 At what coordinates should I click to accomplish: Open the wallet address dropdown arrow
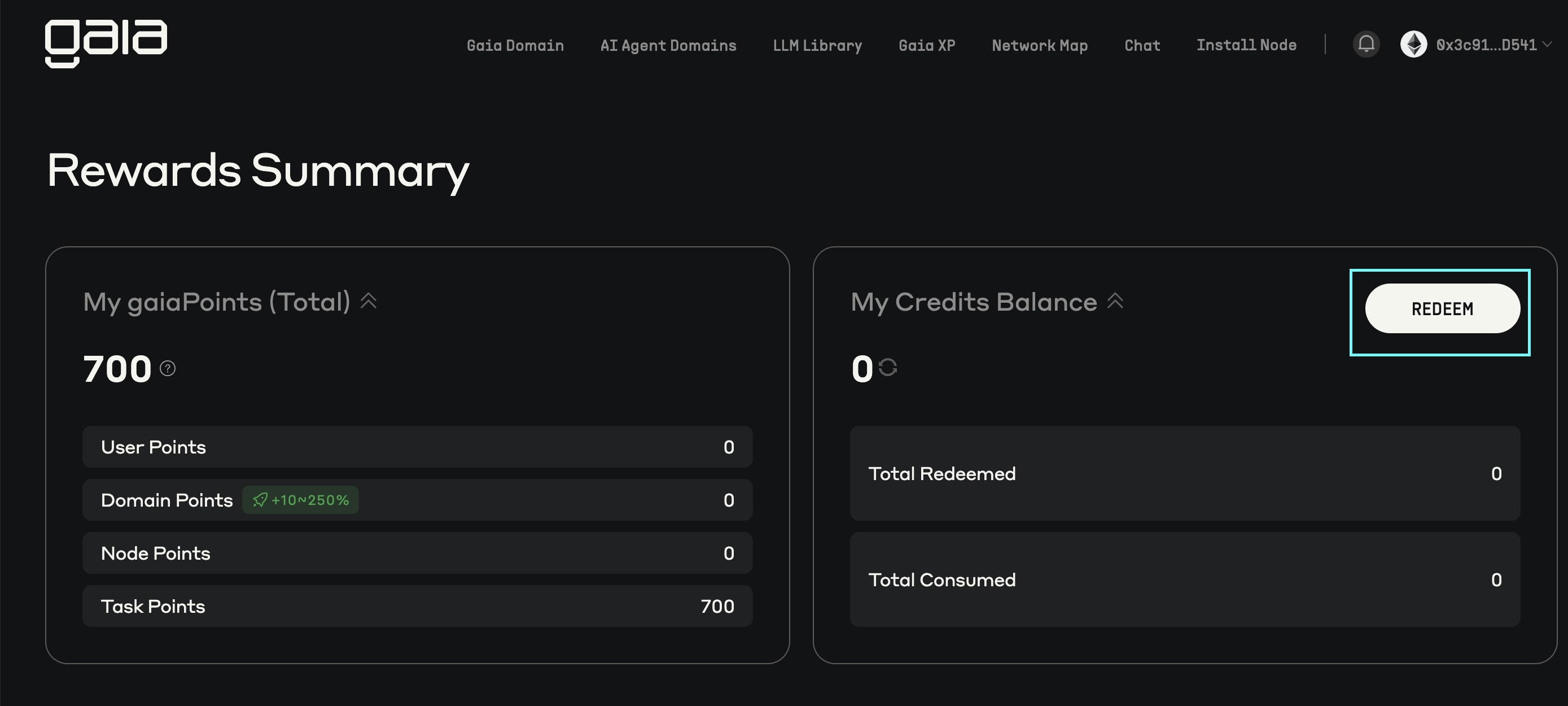pyautogui.click(x=1547, y=45)
